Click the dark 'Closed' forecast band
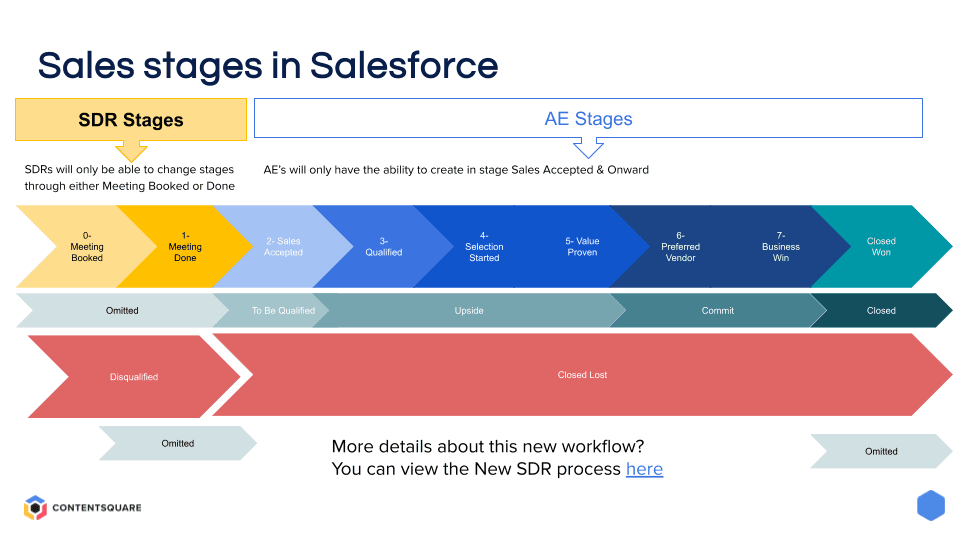960x540 pixels. (x=881, y=310)
